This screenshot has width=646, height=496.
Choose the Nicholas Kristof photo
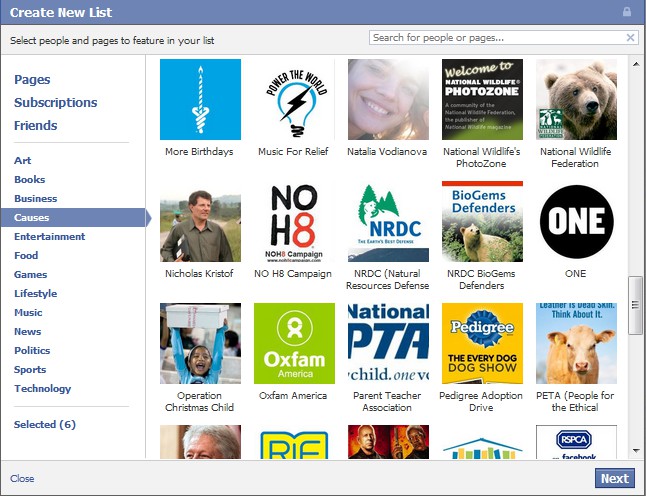click(200, 221)
